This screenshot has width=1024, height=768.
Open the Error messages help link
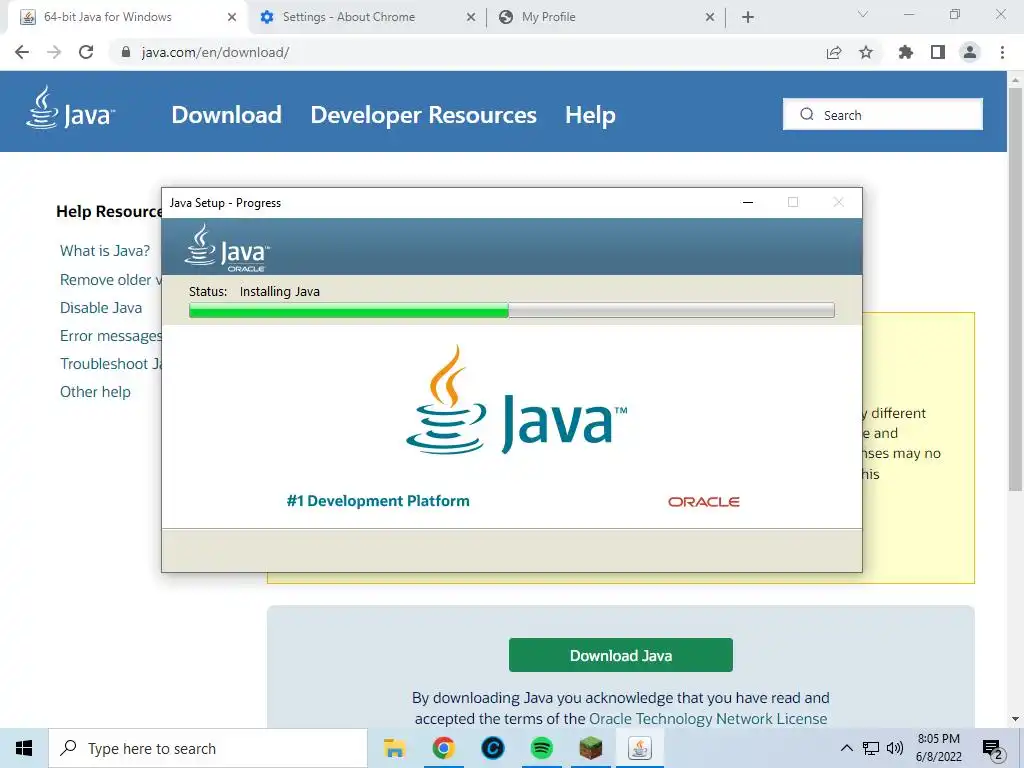tap(110, 336)
